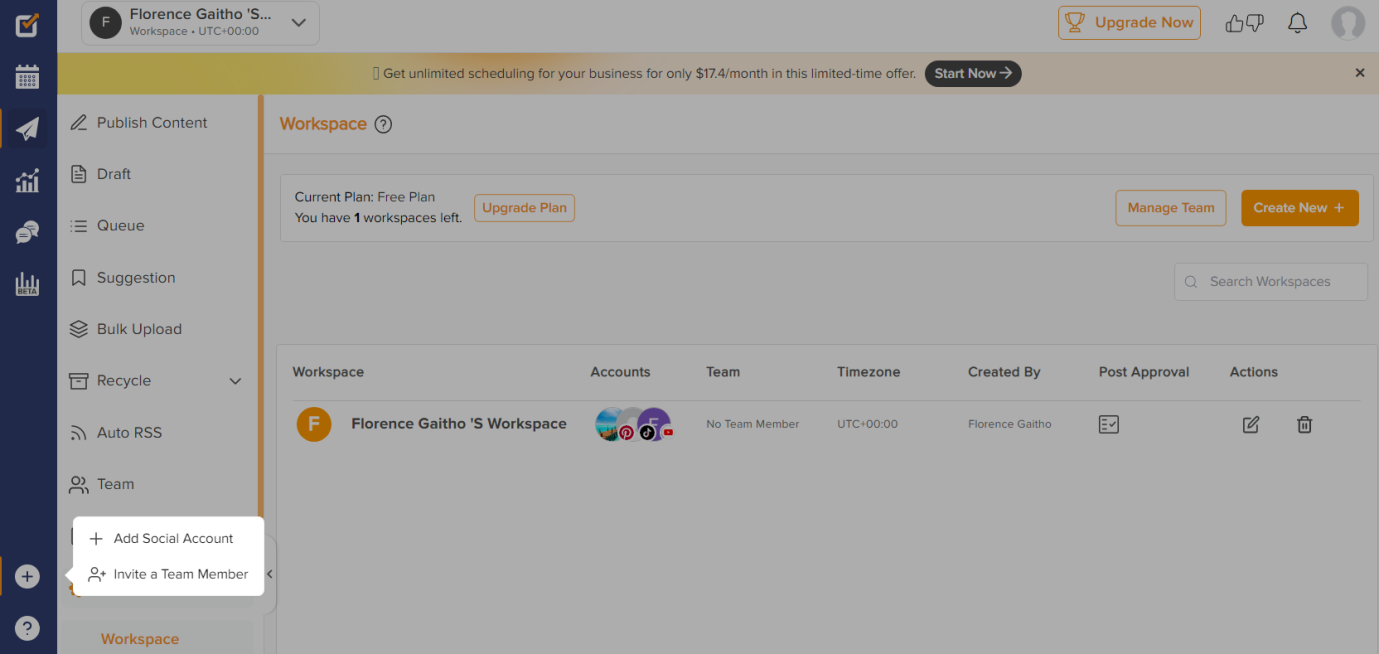Screen dimensions: 1379x654
Task: Click the Create New button
Action: [1299, 208]
